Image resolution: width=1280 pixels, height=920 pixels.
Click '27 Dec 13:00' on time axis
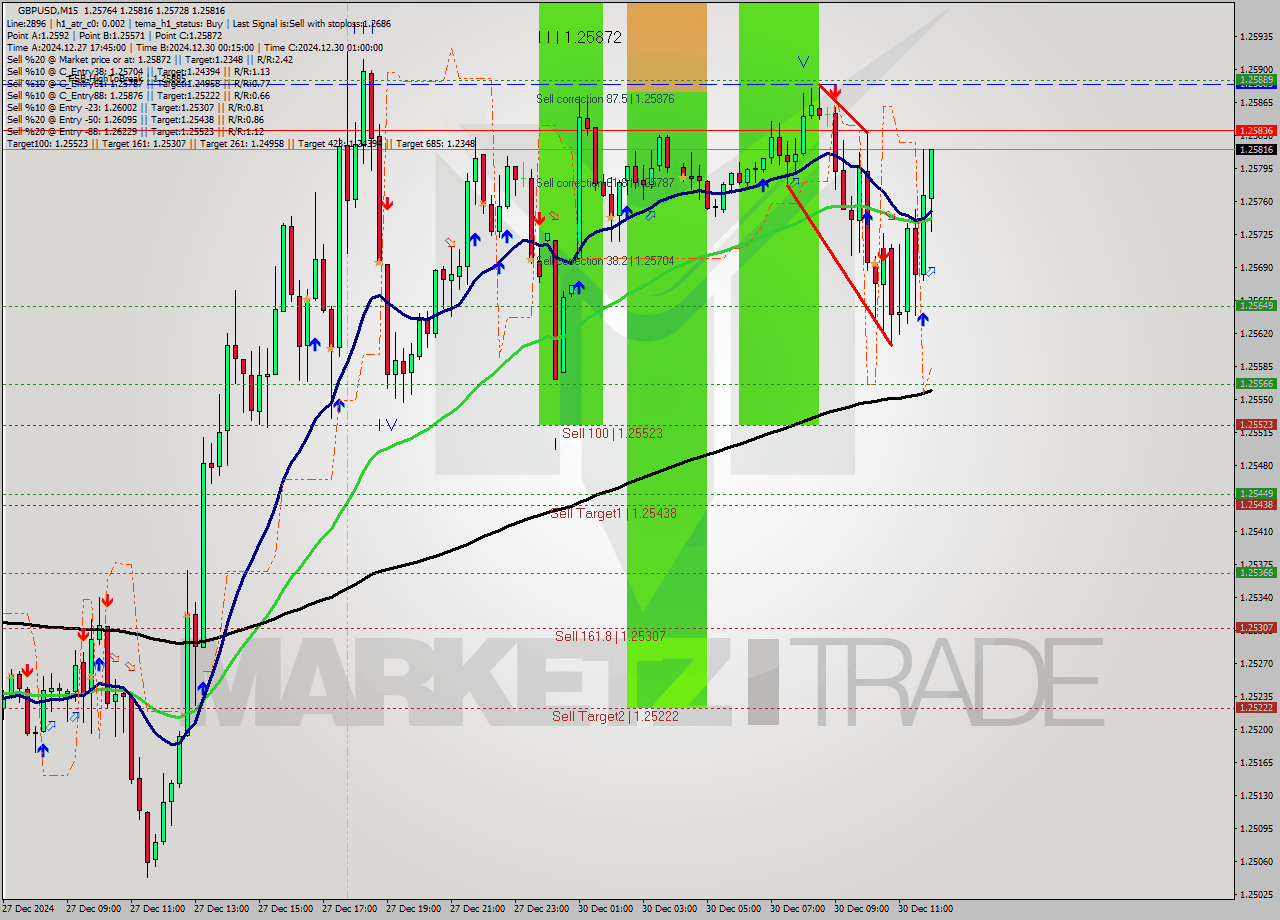221,909
